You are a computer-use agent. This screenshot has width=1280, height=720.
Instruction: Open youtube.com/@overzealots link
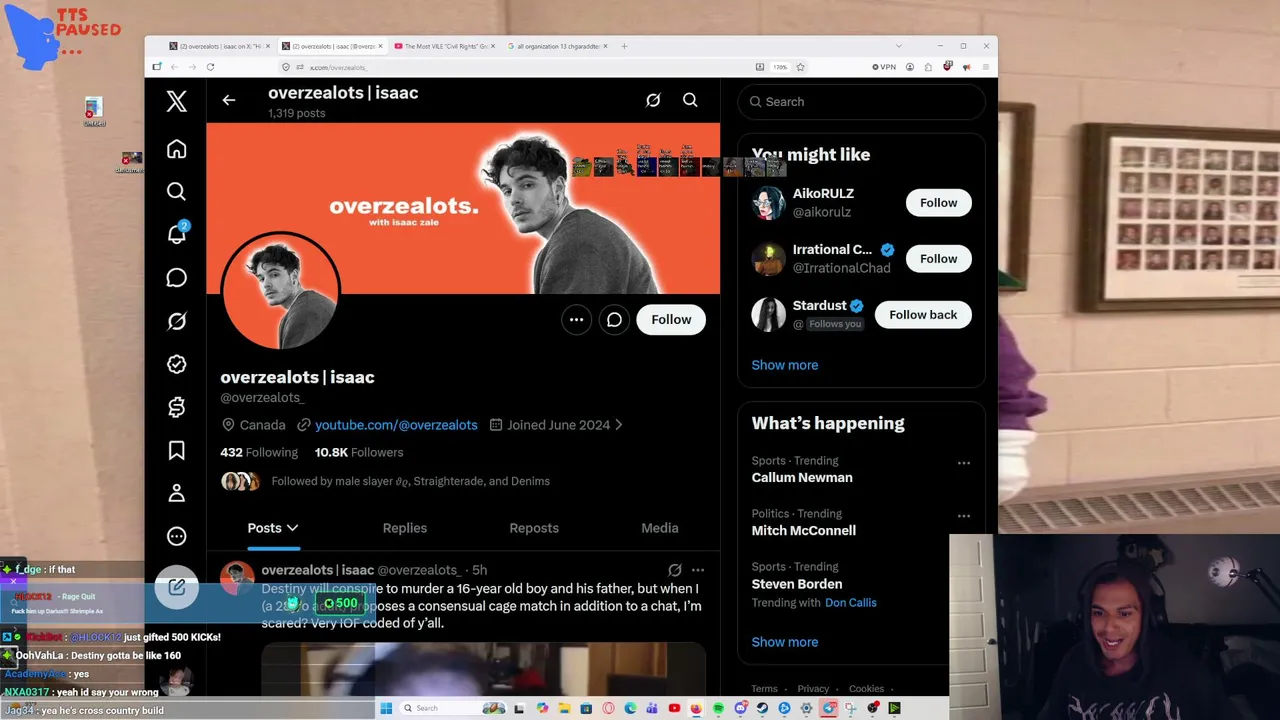pyautogui.click(x=396, y=425)
